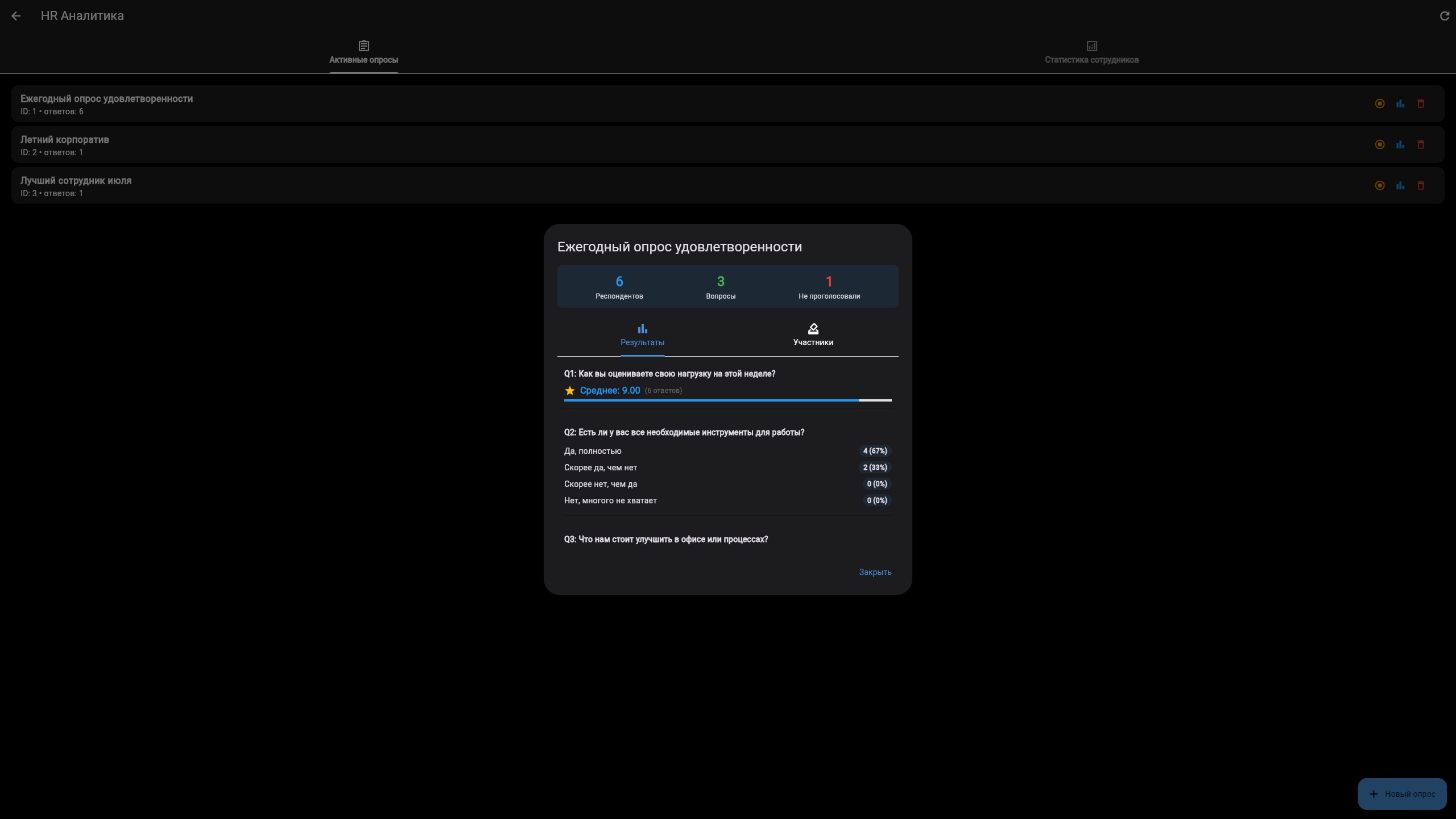Viewport: 1456px width, 819px height.
Task: Click the Скорее нет, чем да option
Action: tap(601, 484)
